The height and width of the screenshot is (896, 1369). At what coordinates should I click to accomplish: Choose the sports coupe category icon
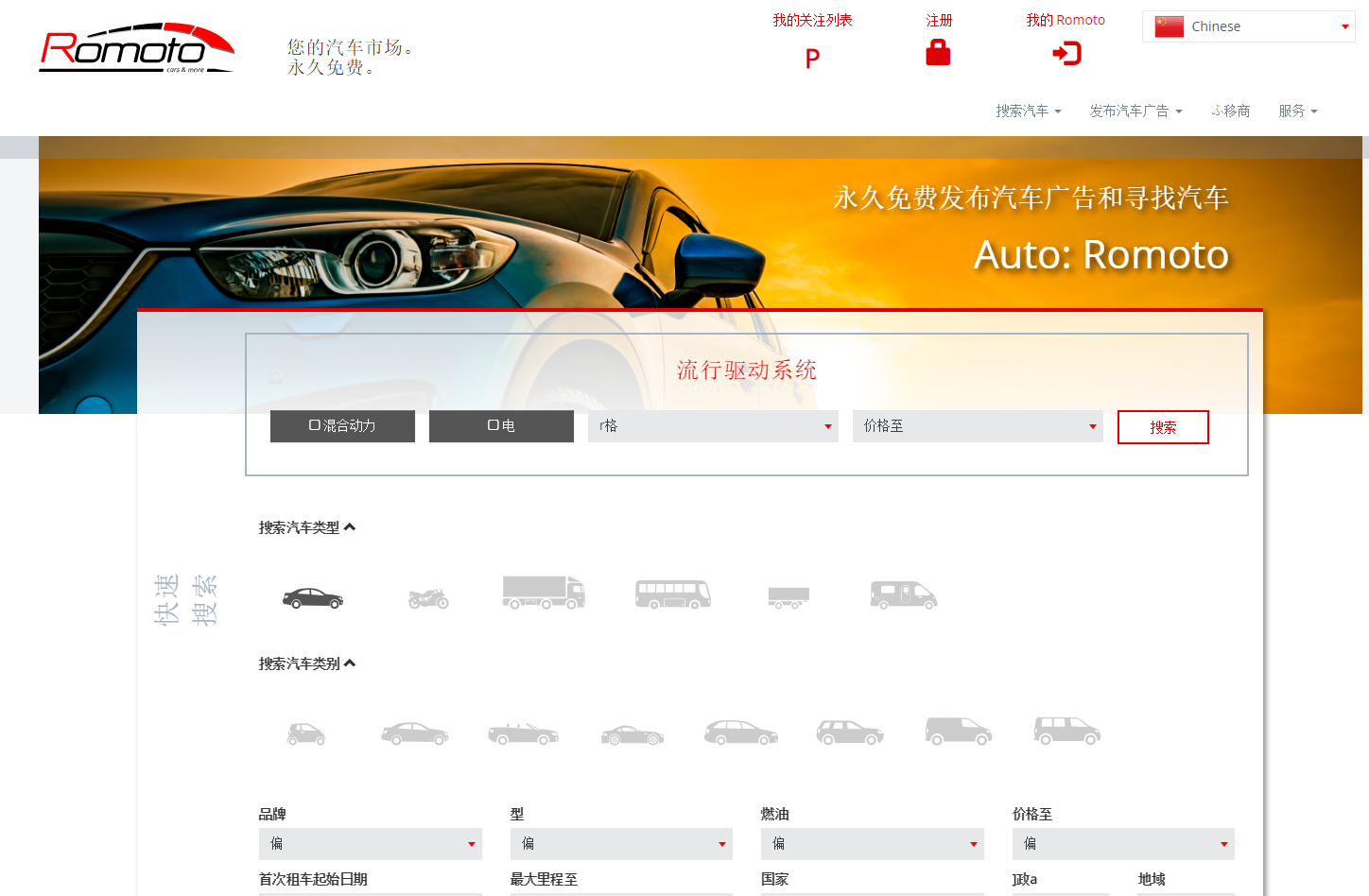pyautogui.click(x=633, y=734)
